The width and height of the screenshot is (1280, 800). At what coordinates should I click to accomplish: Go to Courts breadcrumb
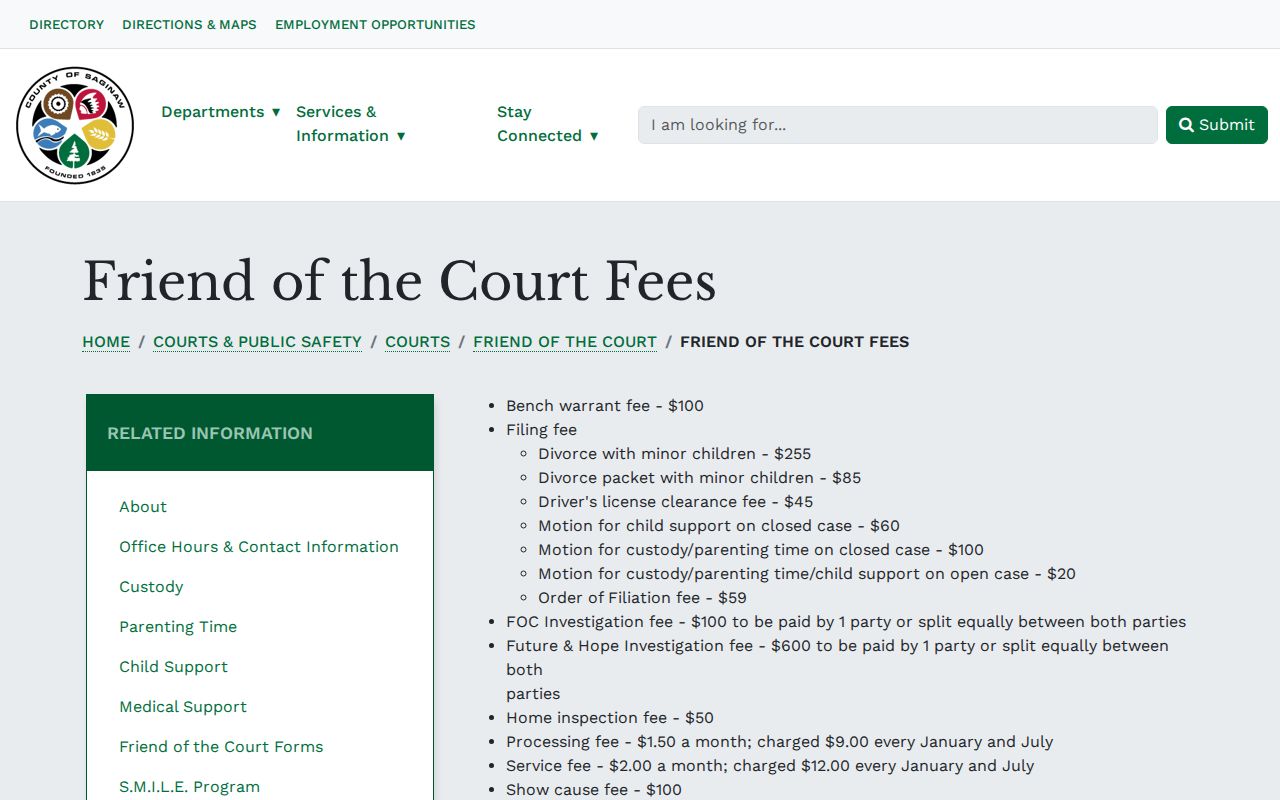(x=417, y=342)
